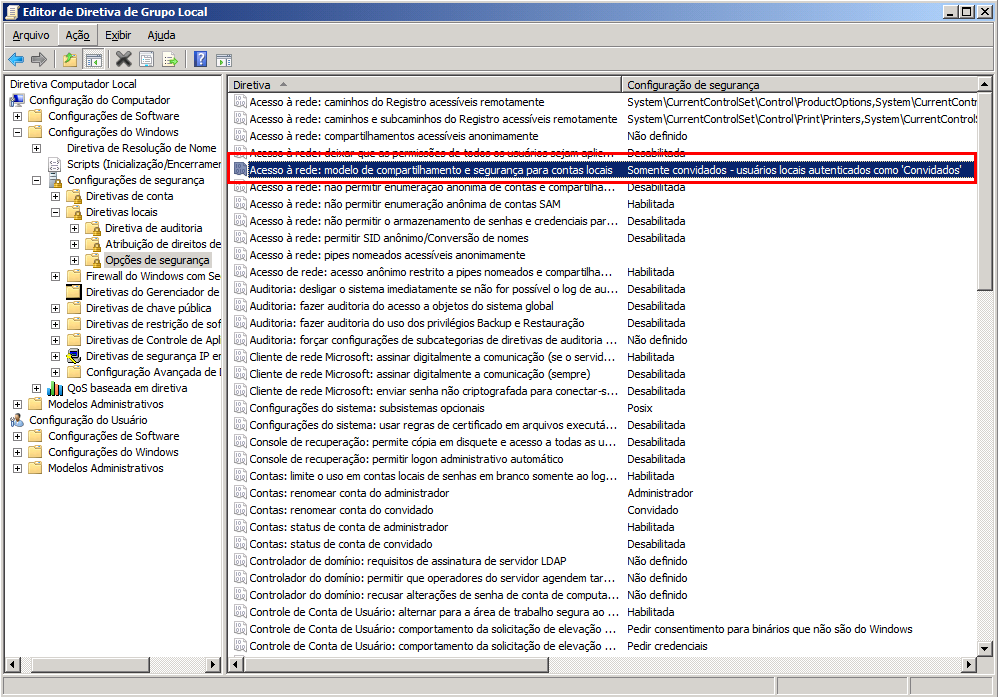Open the Ação menu
998x697 pixels.
click(77, 35)
